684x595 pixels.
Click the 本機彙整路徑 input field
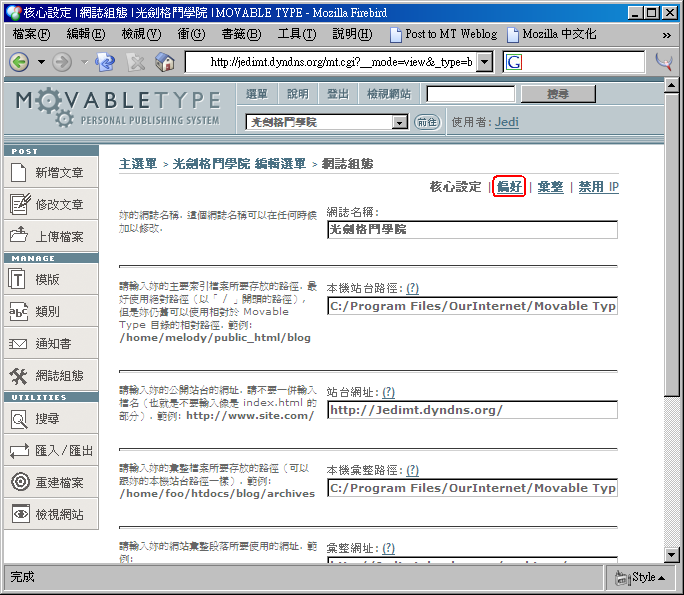click(x=472, y=488)
